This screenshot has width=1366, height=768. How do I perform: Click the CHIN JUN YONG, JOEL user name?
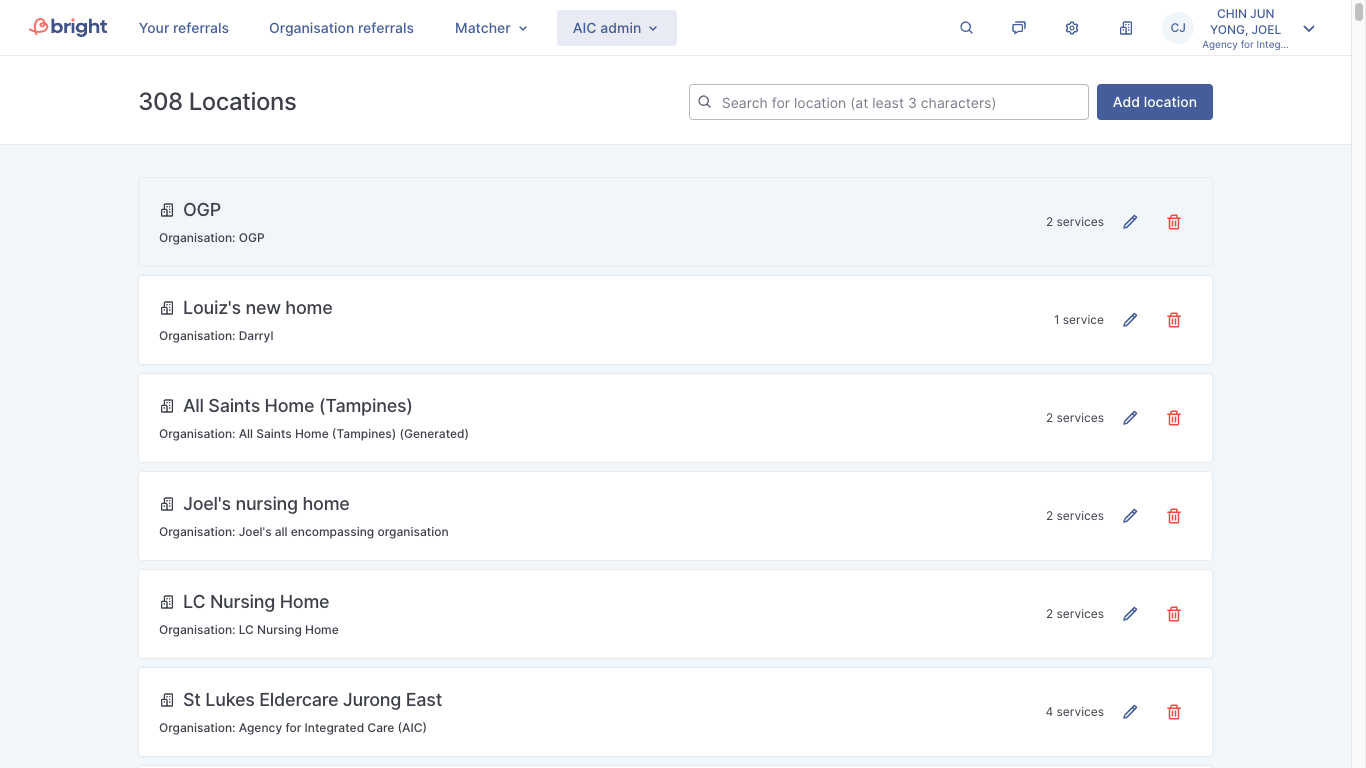coord(1245,22)
